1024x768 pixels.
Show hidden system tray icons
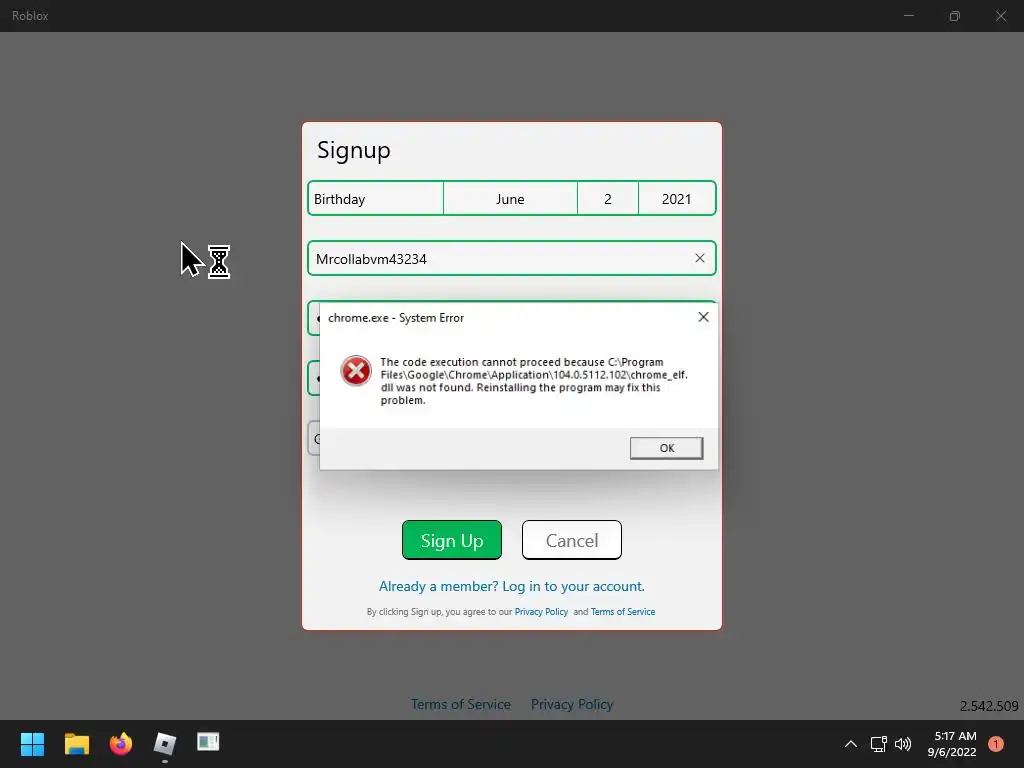(850, 743)
